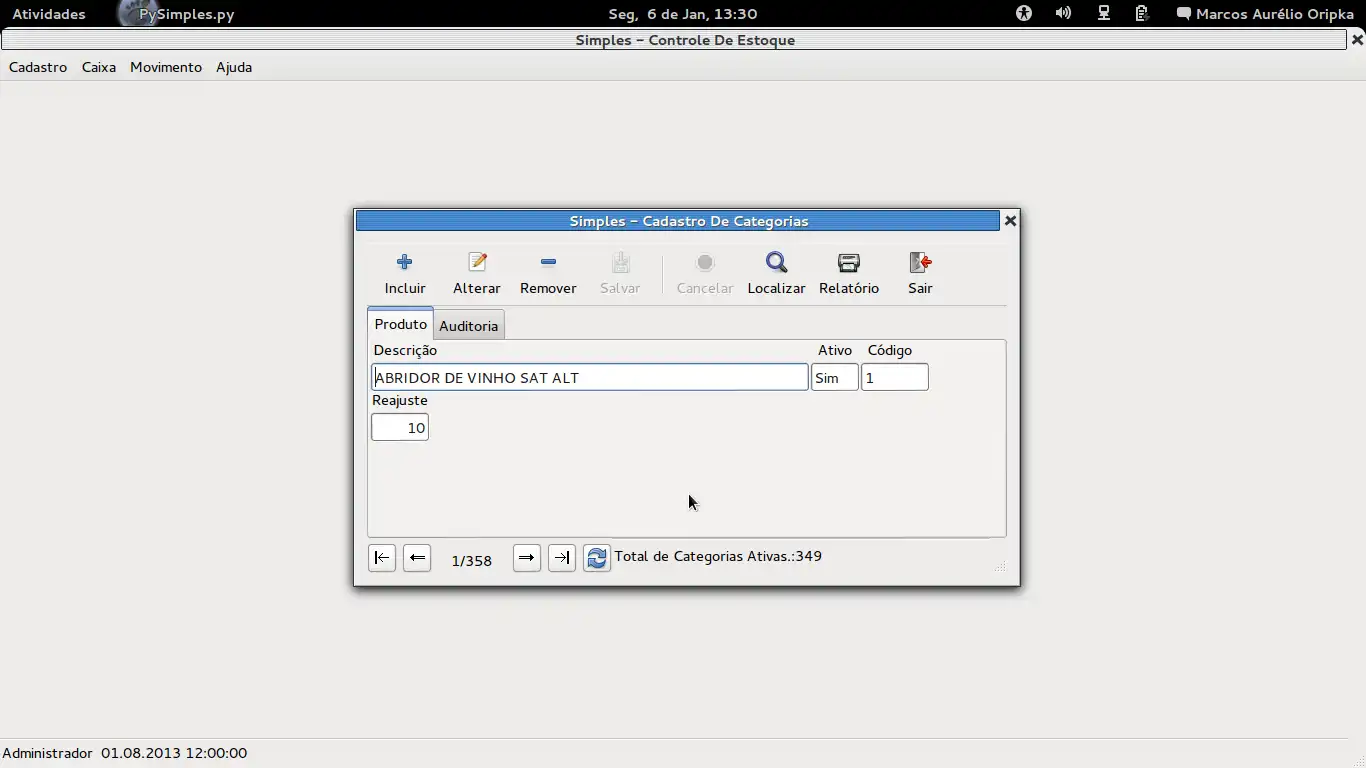
Task: Click the Remover minus icon
Action: point(548,262)
